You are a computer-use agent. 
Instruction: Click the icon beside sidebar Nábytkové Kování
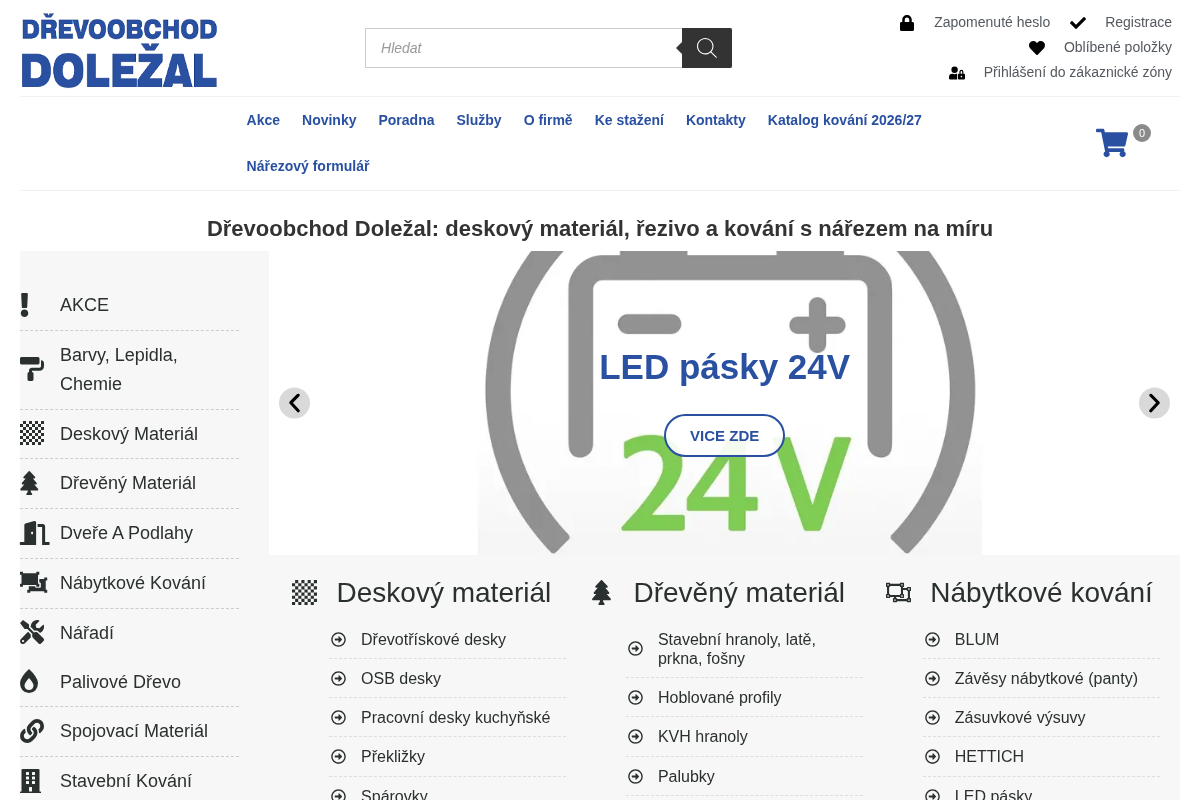34,582
